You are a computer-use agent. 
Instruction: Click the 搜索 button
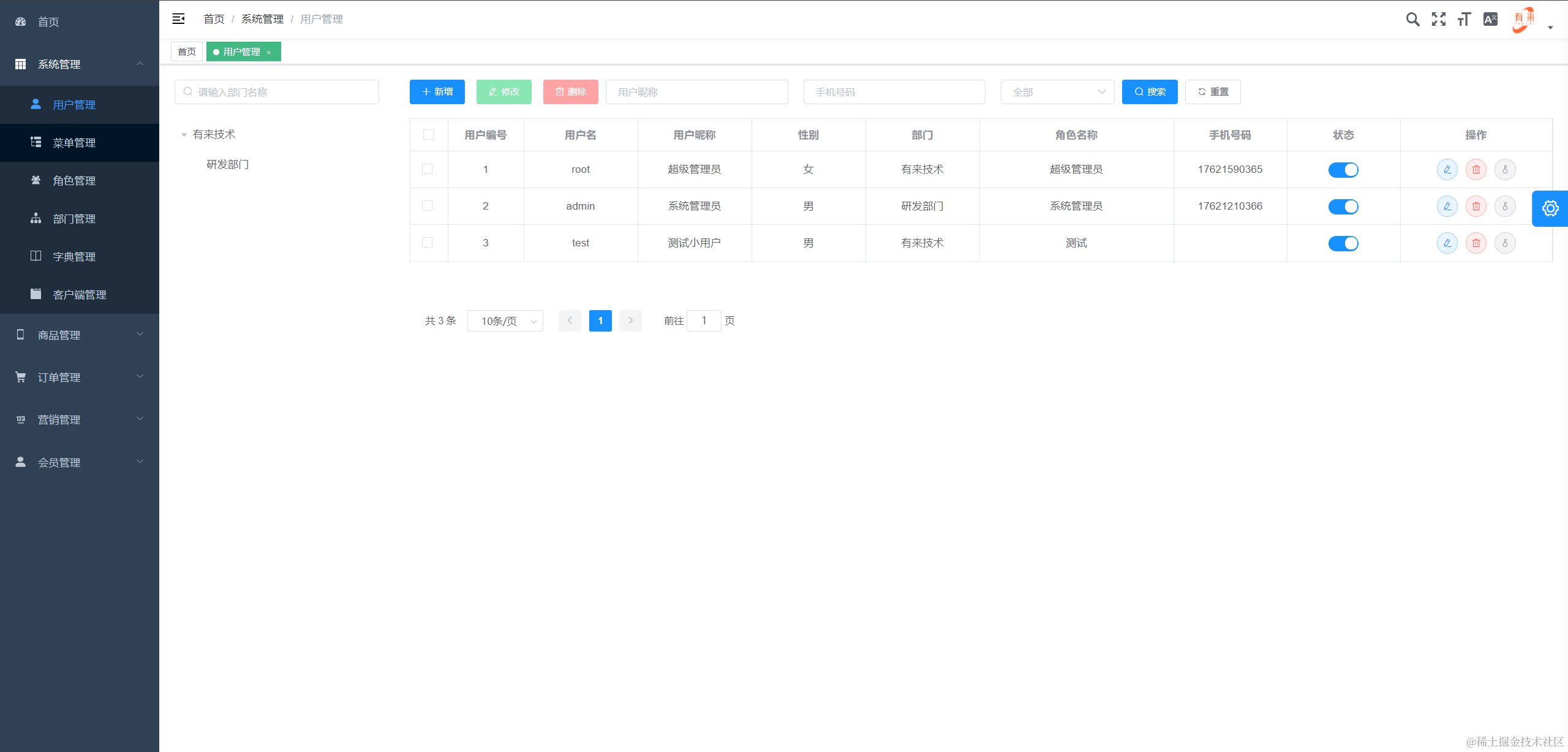[x=1150, y=92]
